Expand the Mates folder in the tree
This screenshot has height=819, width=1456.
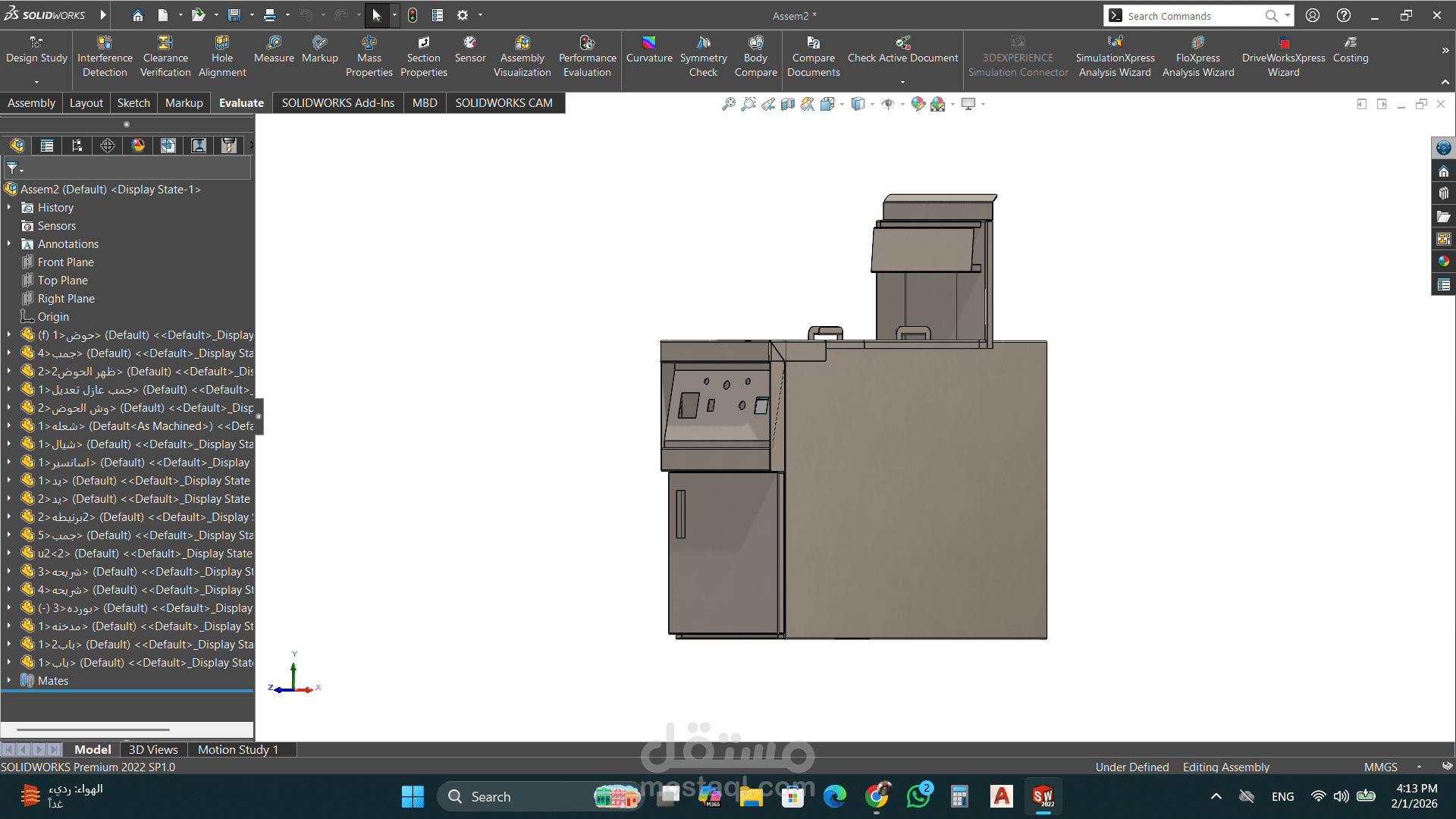[8, 681]
